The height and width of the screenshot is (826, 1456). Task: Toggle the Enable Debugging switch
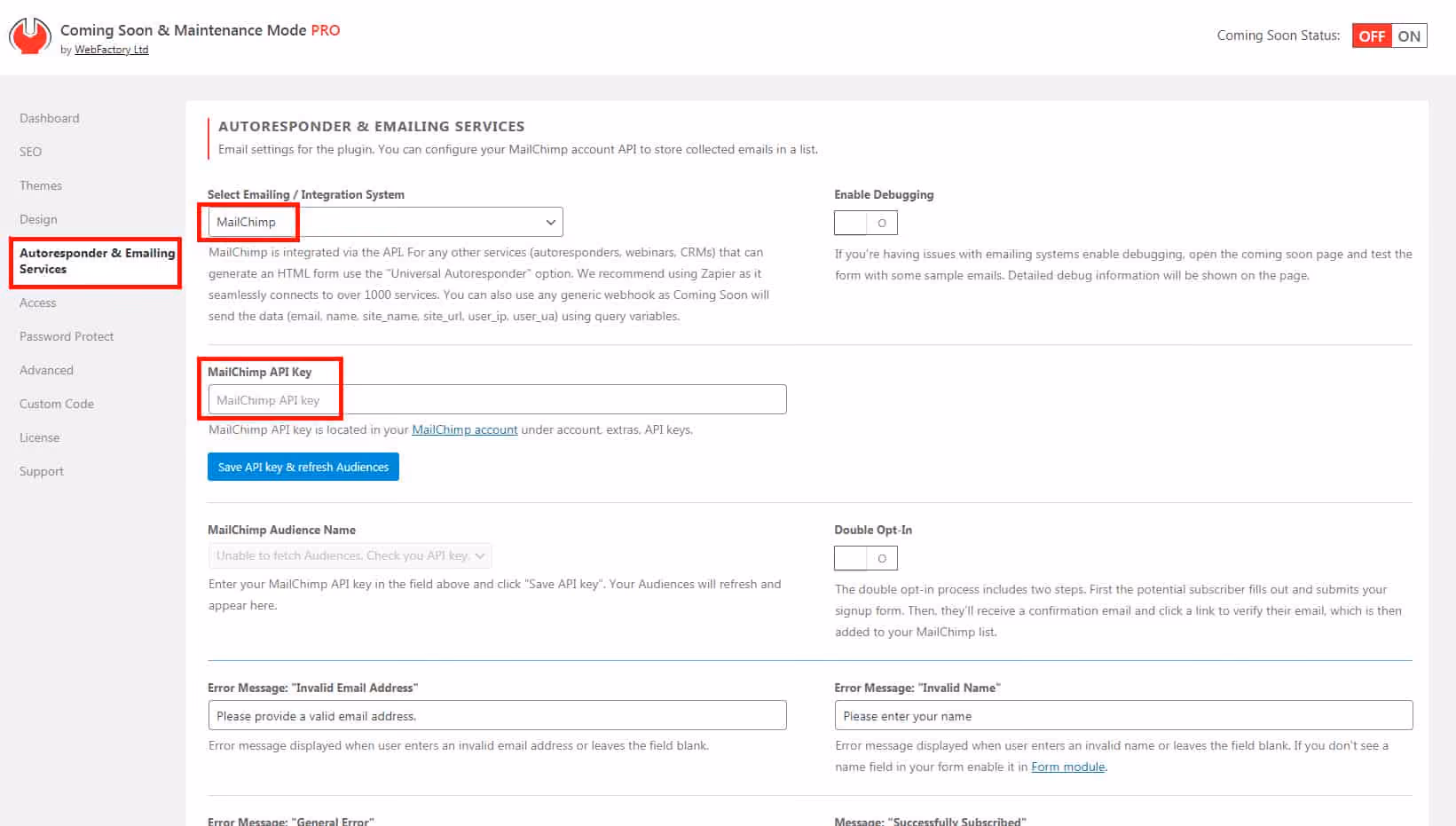(866, 223)
